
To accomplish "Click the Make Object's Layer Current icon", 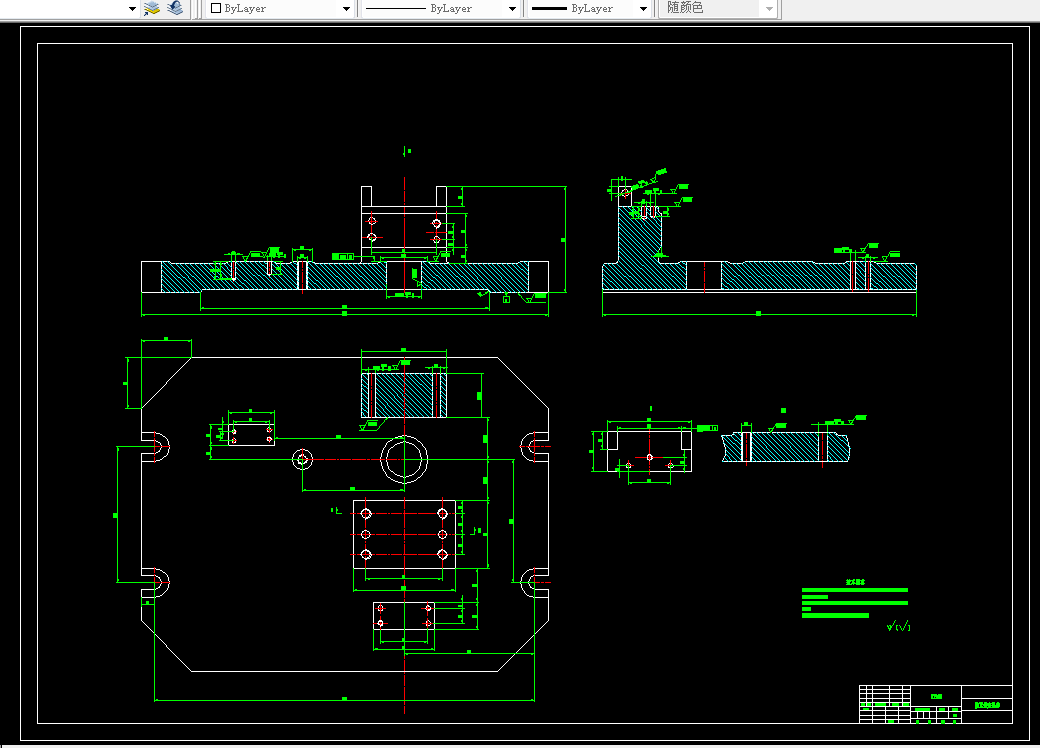I will coord(152,8).
